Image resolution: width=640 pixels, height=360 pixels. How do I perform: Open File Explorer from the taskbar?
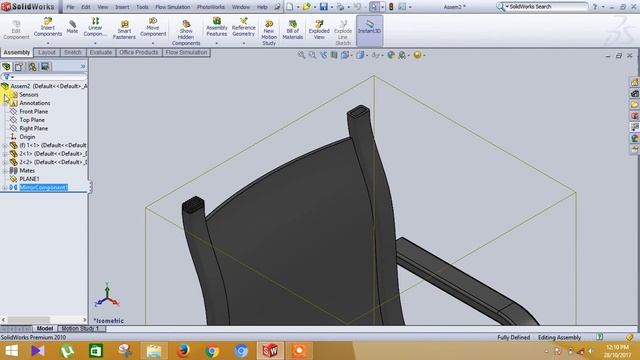[x=154, y=351]
